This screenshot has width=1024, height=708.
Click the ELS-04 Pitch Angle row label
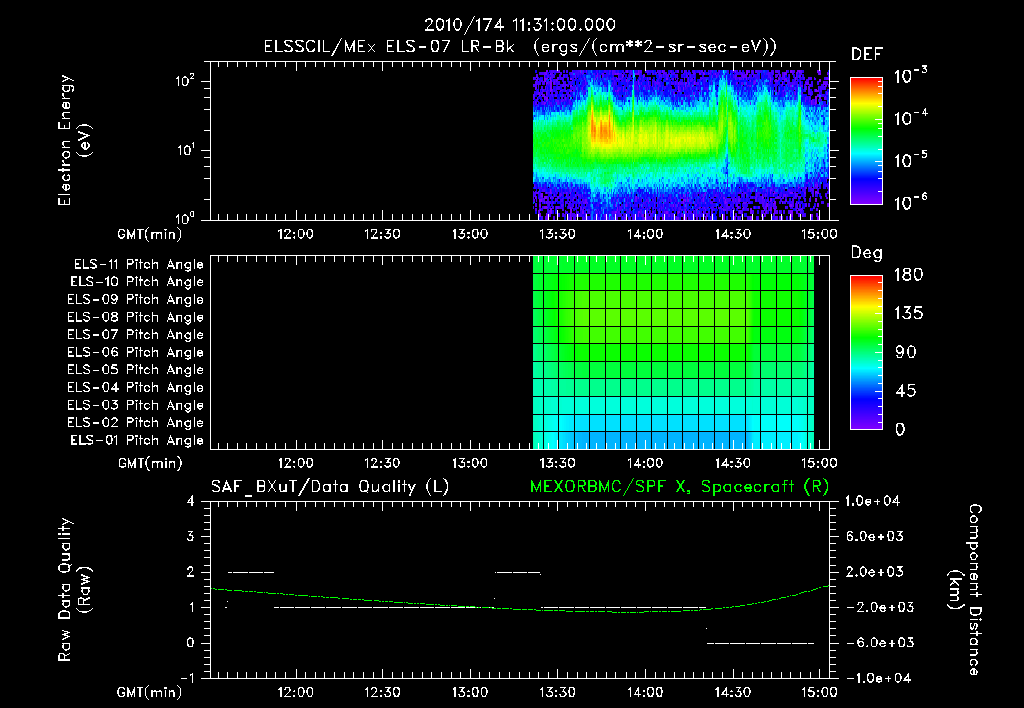pos(136,387)
